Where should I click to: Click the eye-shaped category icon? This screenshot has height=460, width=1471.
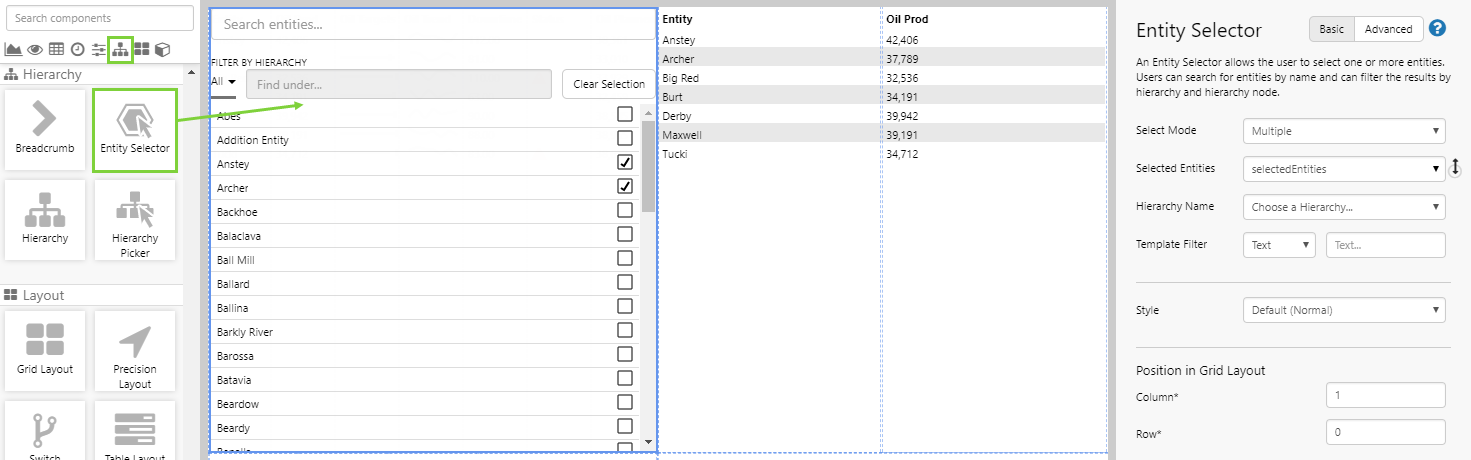[35, 49]
